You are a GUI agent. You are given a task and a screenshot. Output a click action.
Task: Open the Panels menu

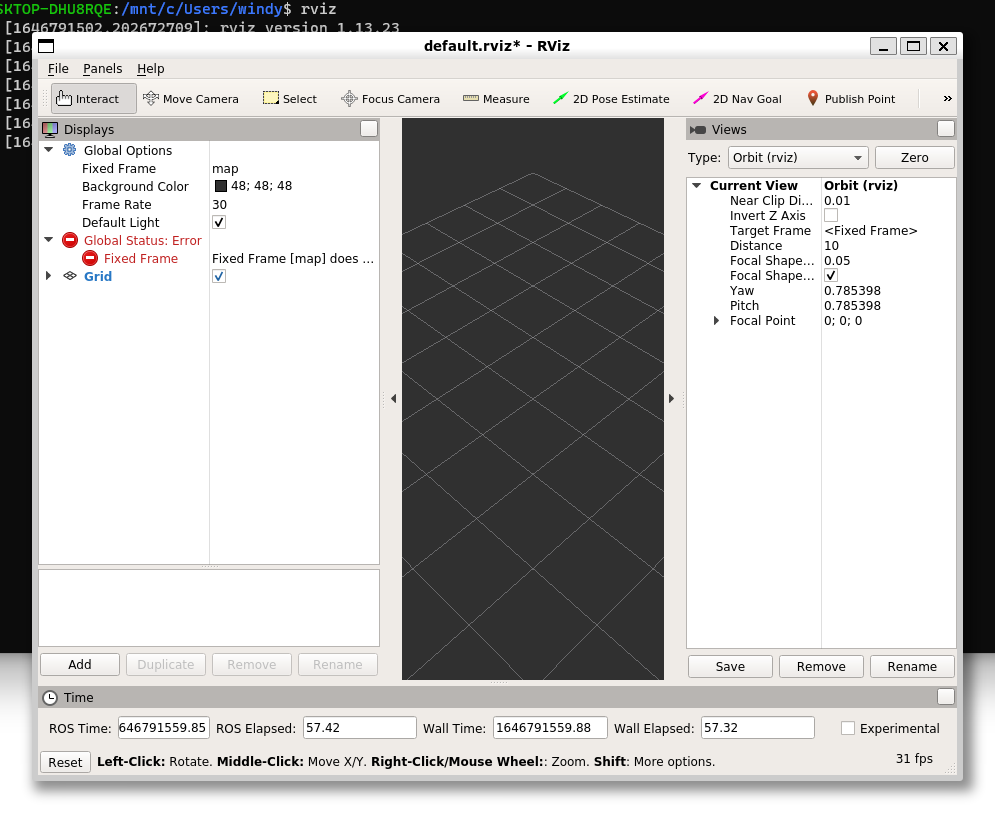[x=102, y=69]
